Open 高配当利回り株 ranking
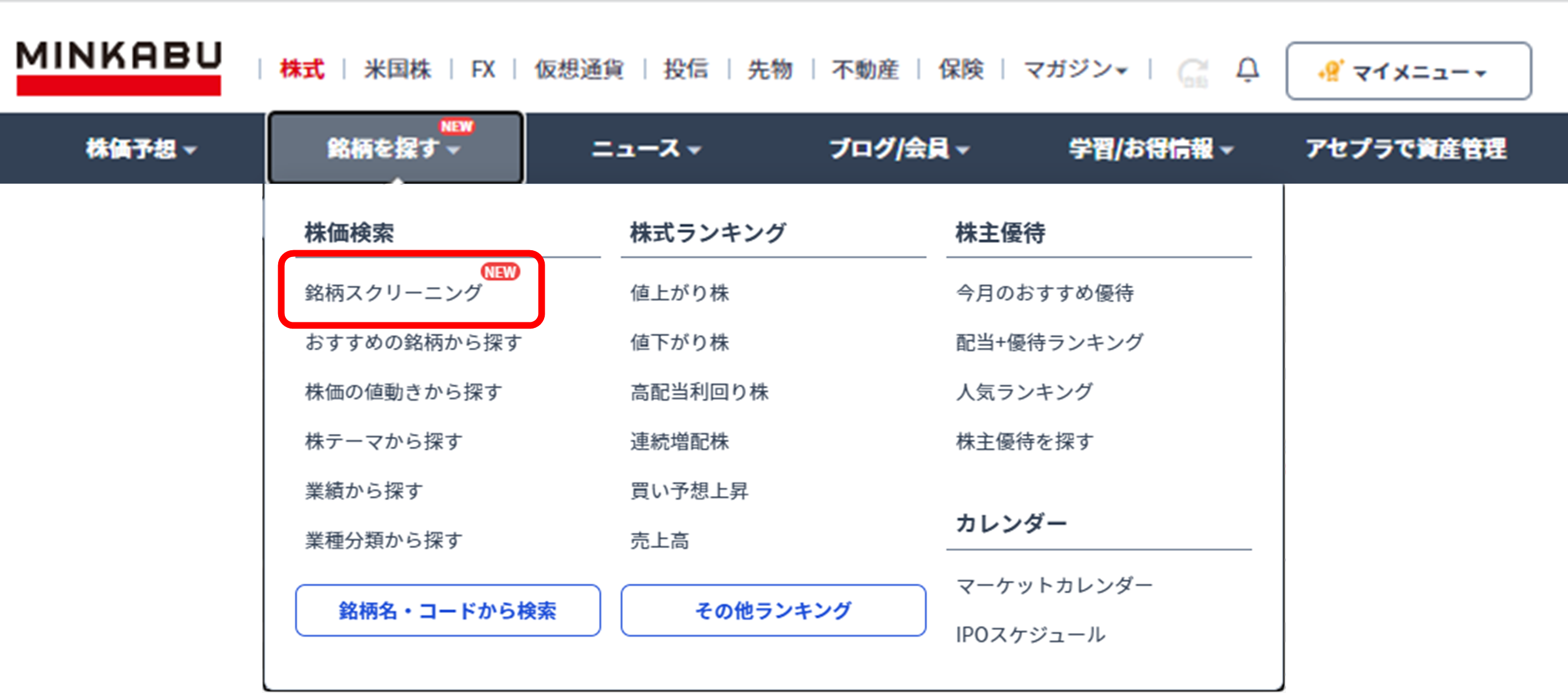The height and width of the screenshot is (693, 1568). [x=700, y=392]
